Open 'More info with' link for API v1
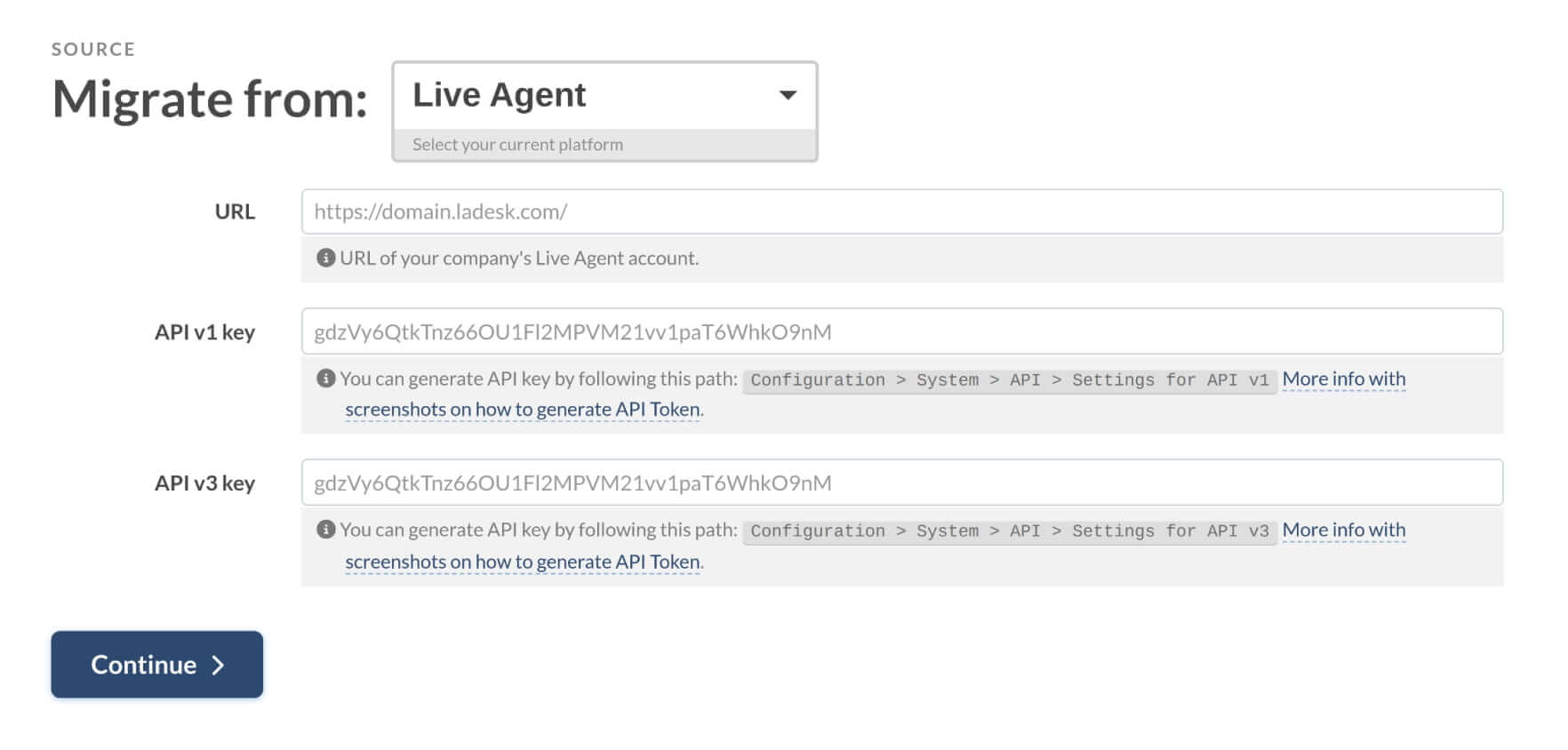The image size is (1568, 750). 1343,379
